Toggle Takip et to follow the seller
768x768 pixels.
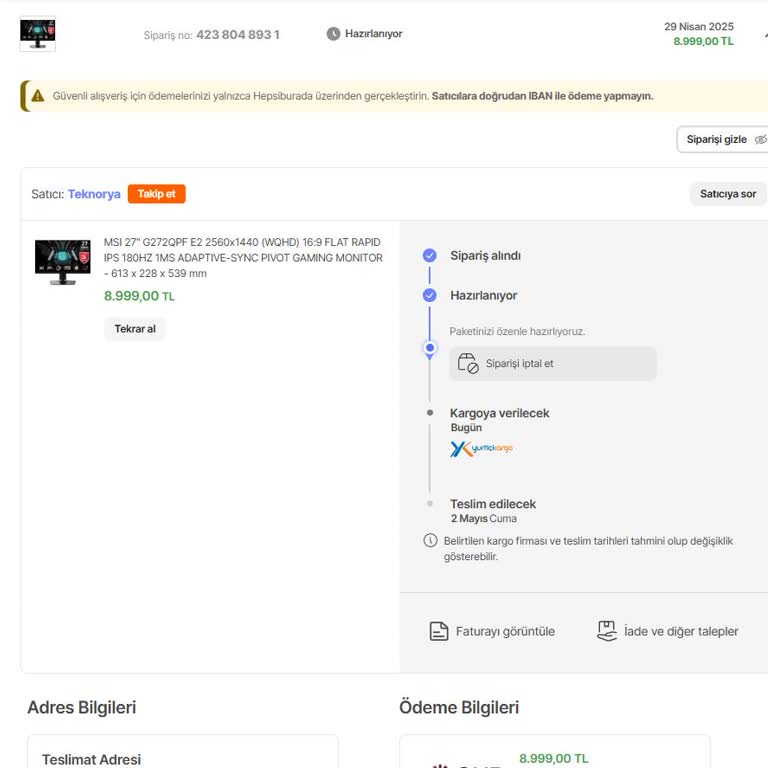click(156, 194)
